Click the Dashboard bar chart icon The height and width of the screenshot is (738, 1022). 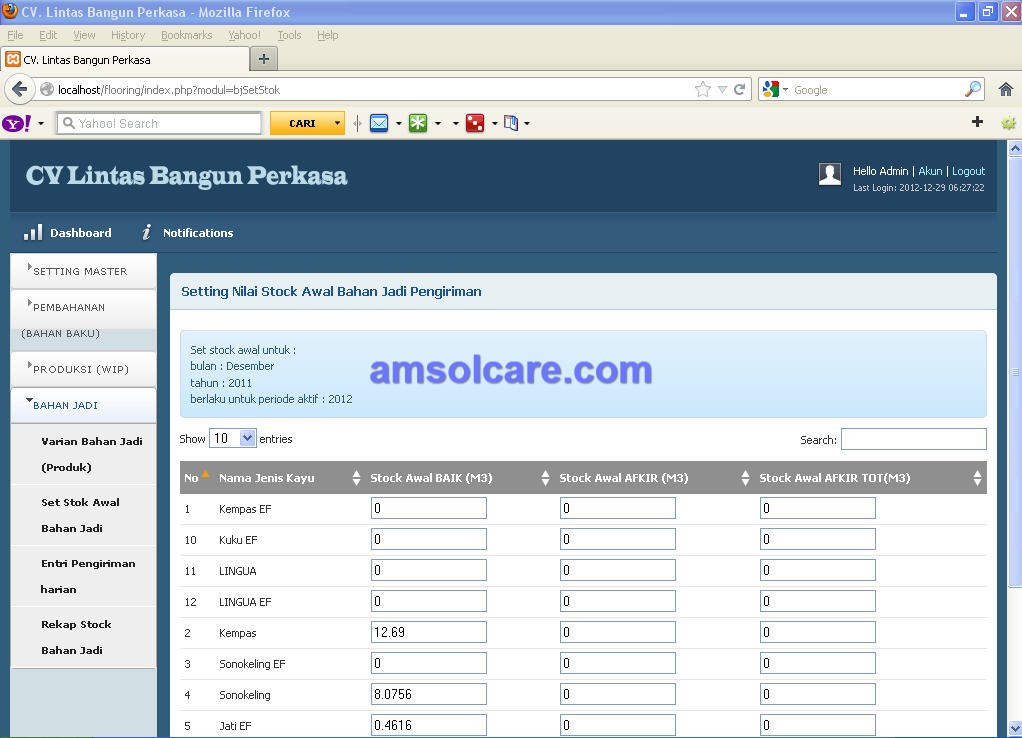(33, 233)
